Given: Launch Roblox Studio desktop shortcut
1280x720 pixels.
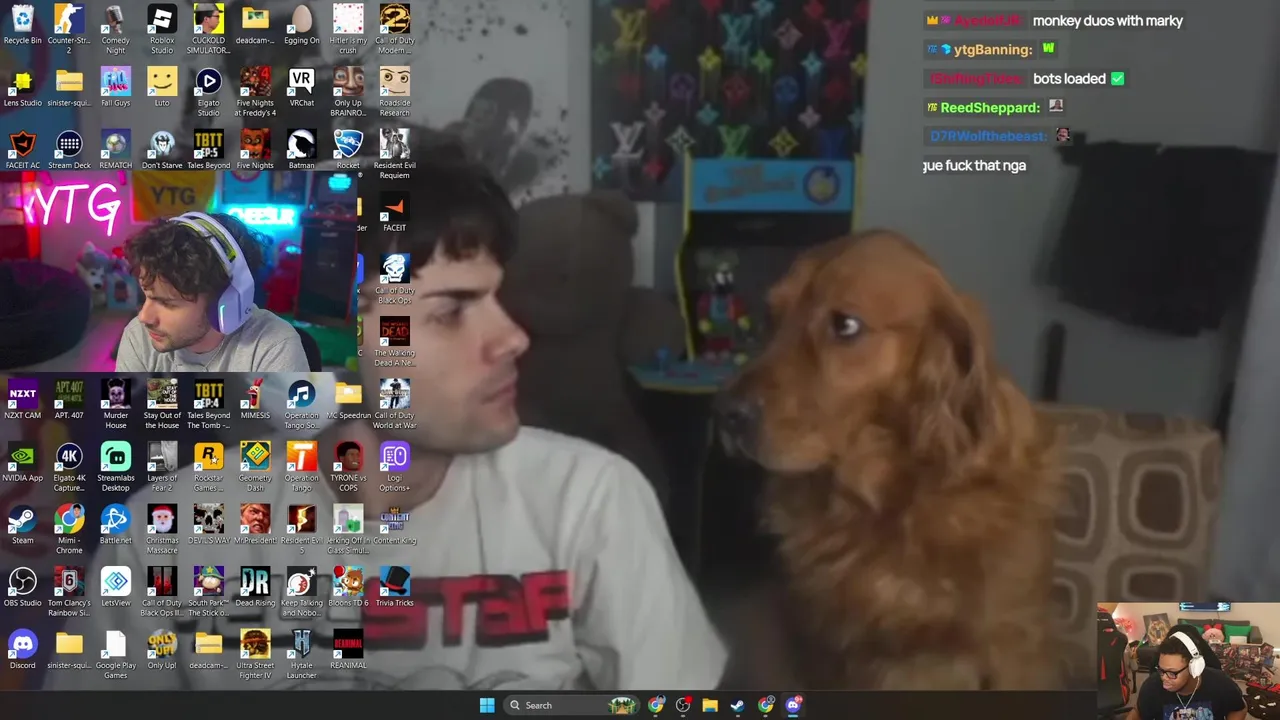Looking at the screenshot, I should (x=162, y=30).
